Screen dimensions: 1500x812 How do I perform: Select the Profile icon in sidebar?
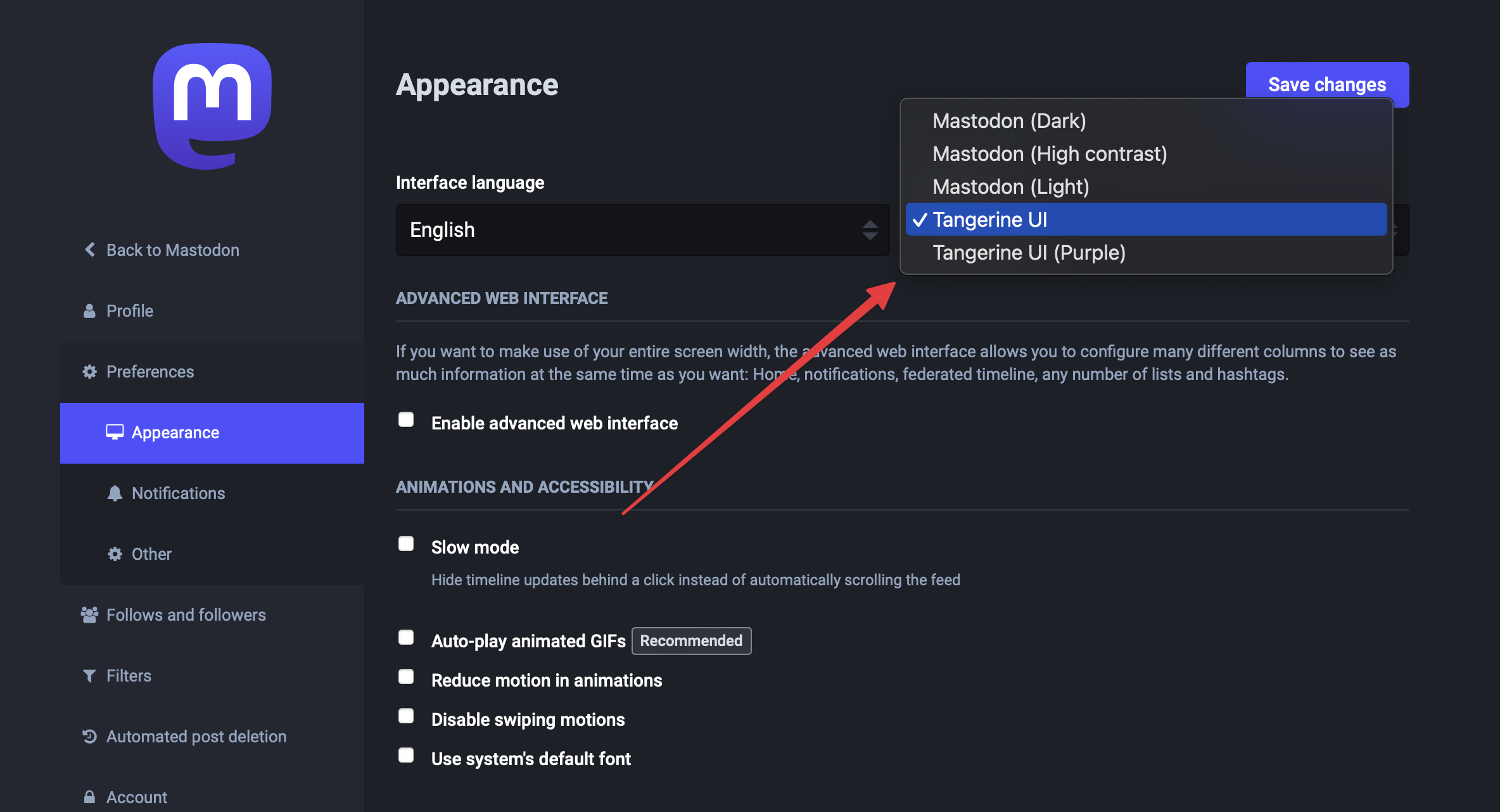tap(89, 310)
